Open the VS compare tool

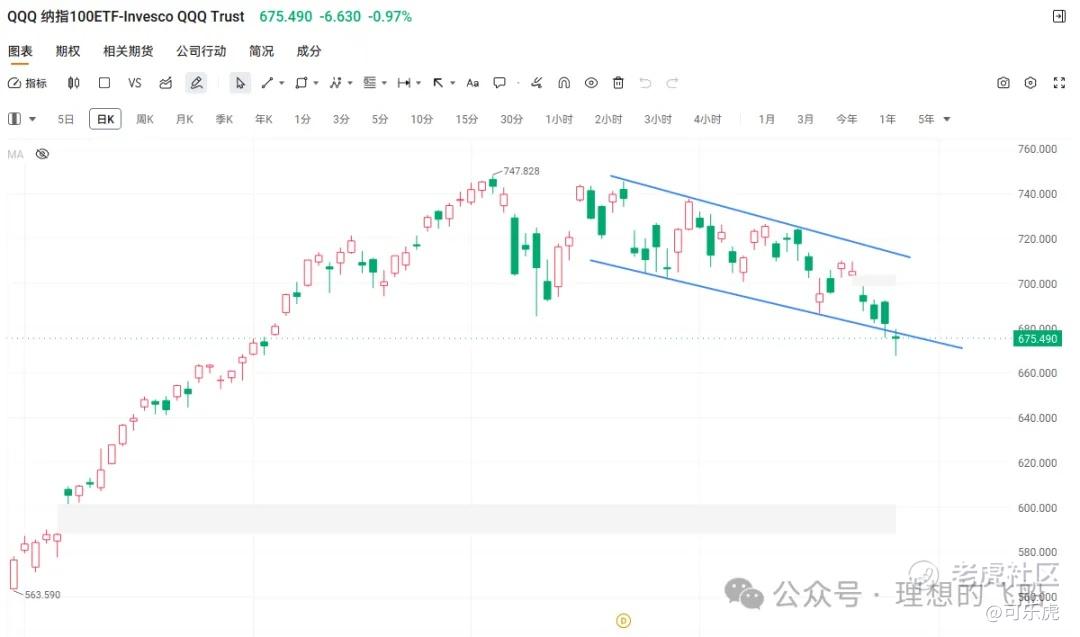coord(135,83)
